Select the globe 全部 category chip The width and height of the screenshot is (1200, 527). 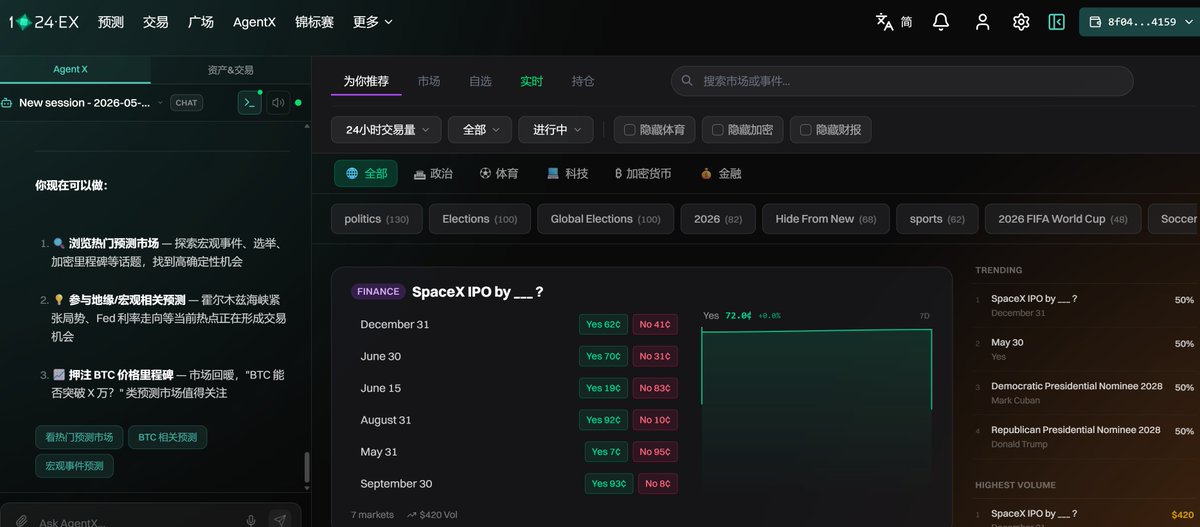point(366,173)
